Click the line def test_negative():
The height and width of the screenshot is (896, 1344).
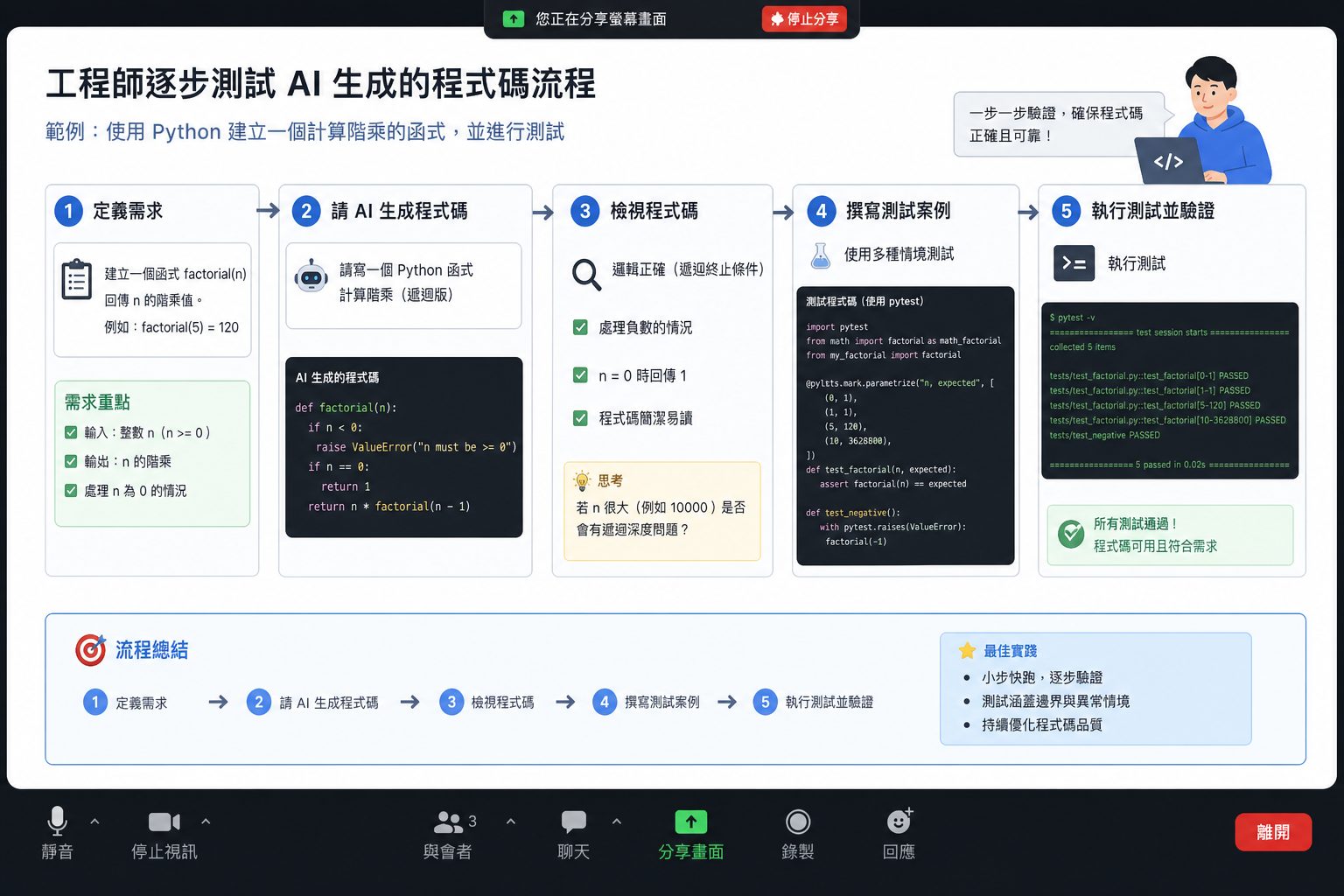(853, 513)
